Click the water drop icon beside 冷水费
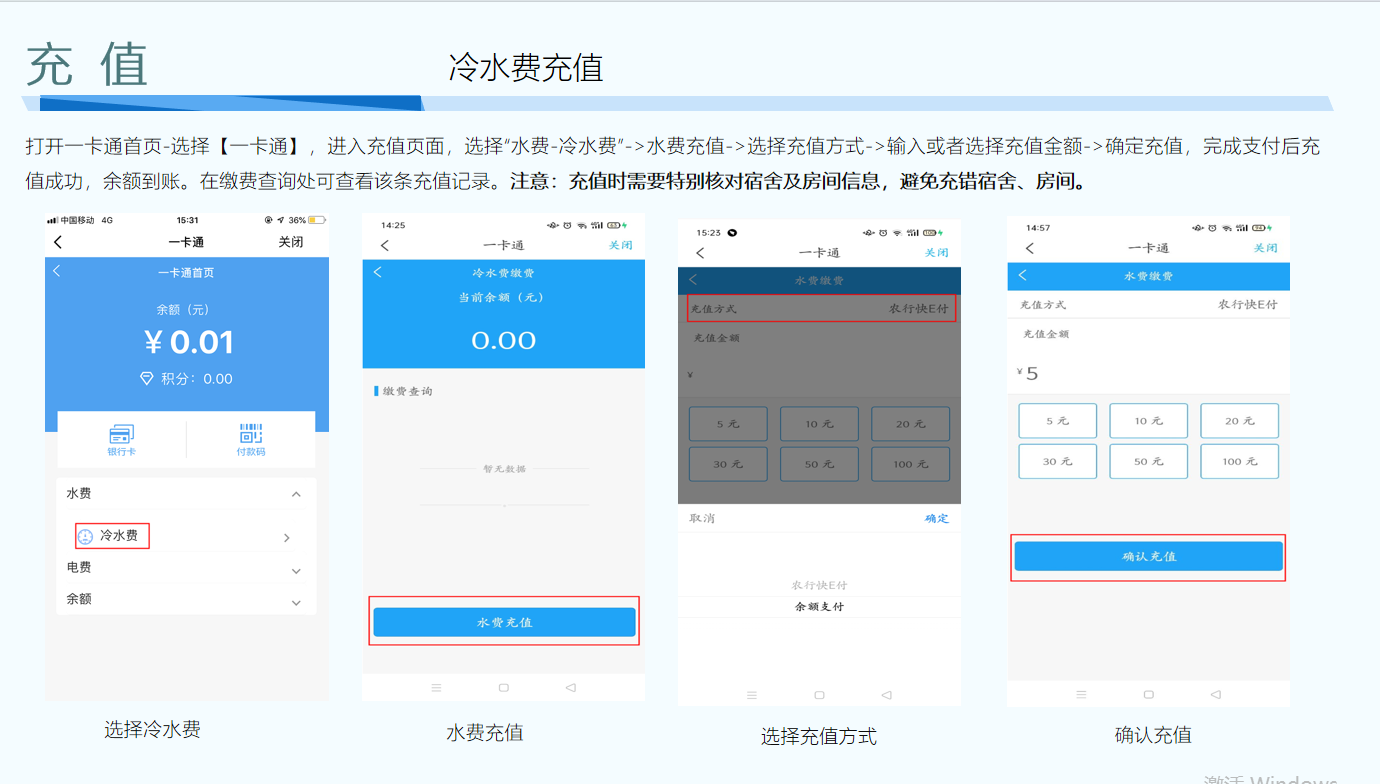The image size is (1380, 784). pyautogui.click(x=86, y=536)
